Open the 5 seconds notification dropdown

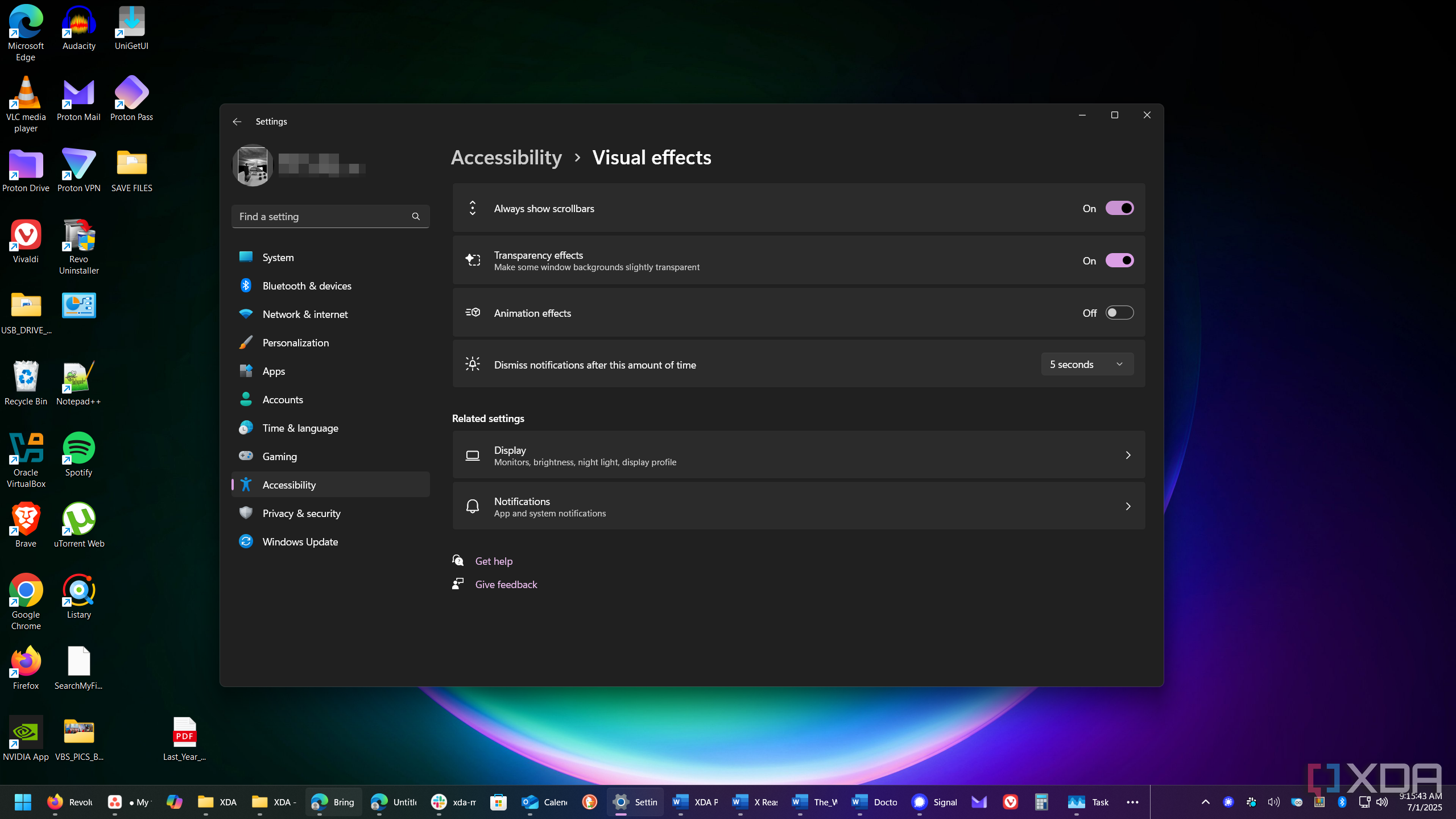point(1087,364)
